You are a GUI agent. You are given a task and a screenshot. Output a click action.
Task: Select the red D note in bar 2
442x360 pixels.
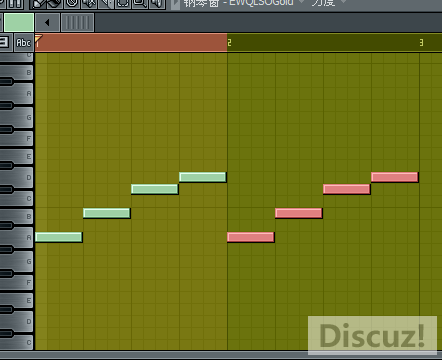click(395, 177)
